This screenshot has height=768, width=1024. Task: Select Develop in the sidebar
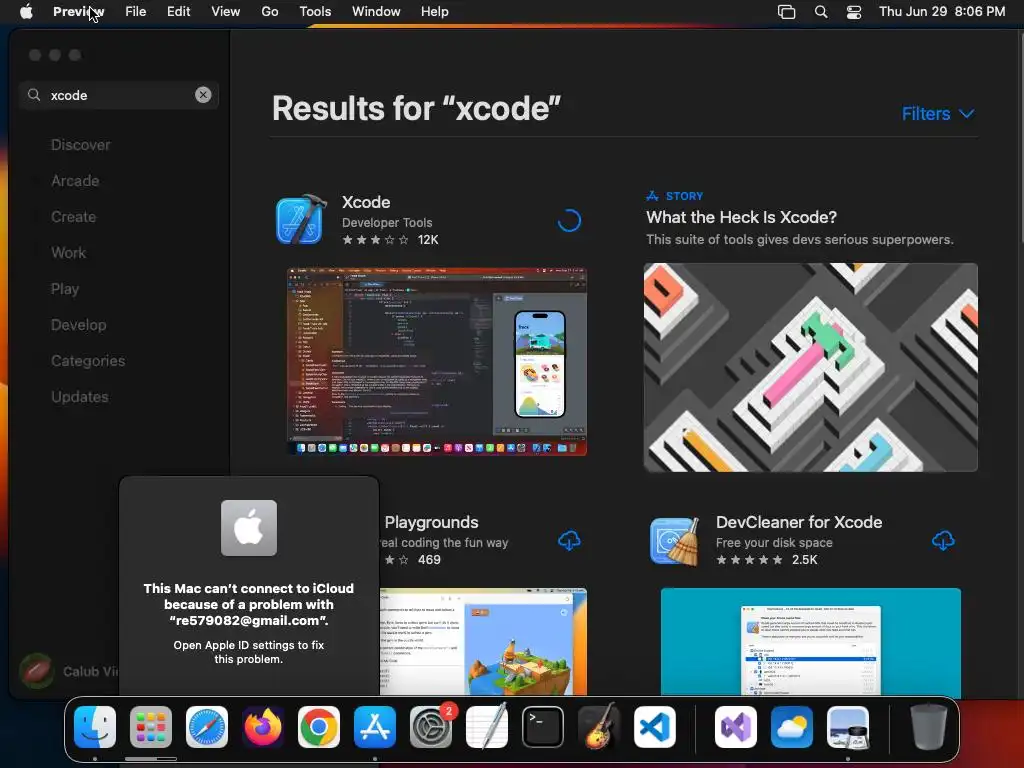pyautogui.click(x=78, y=325)
